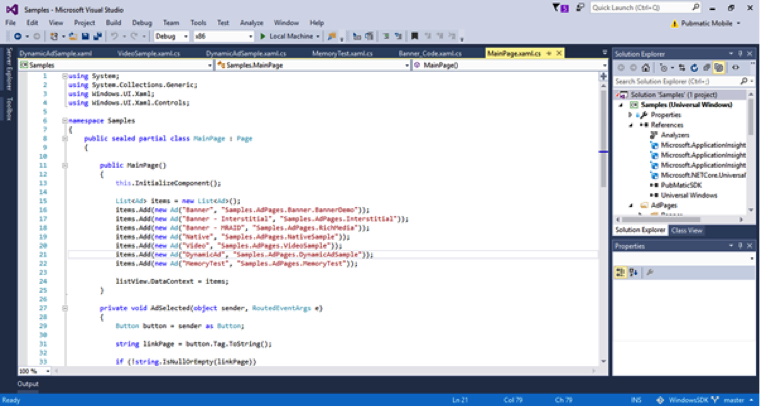This screenshot has height=407, width=760.
Task: Collapse the AdPages folder node
Action: [631, 205]
